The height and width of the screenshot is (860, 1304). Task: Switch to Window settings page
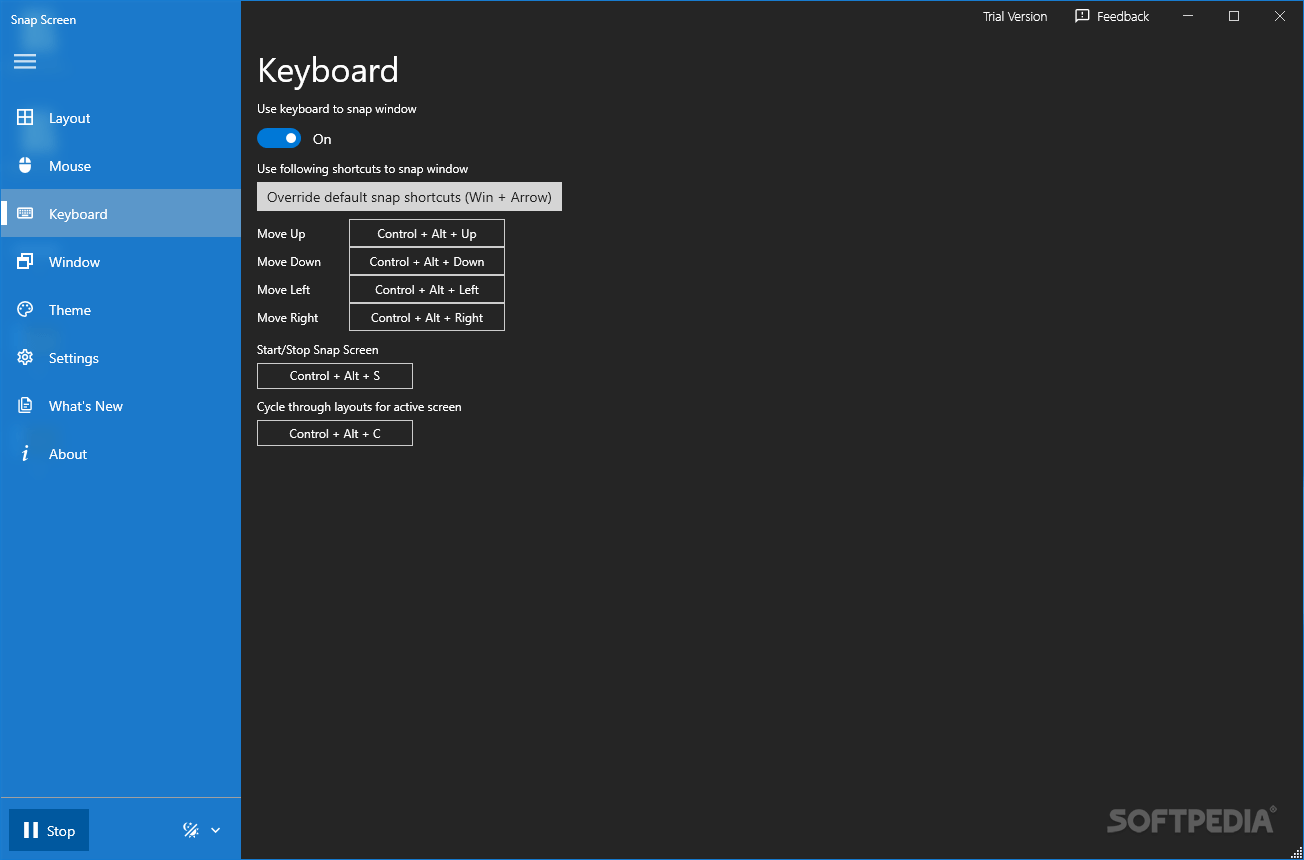[120, 262]
